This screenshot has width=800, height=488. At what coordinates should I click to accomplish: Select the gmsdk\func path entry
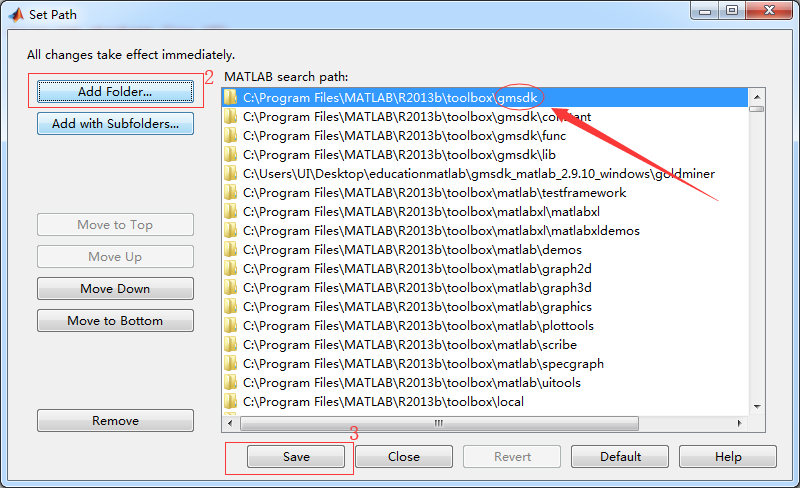(485, 136)
